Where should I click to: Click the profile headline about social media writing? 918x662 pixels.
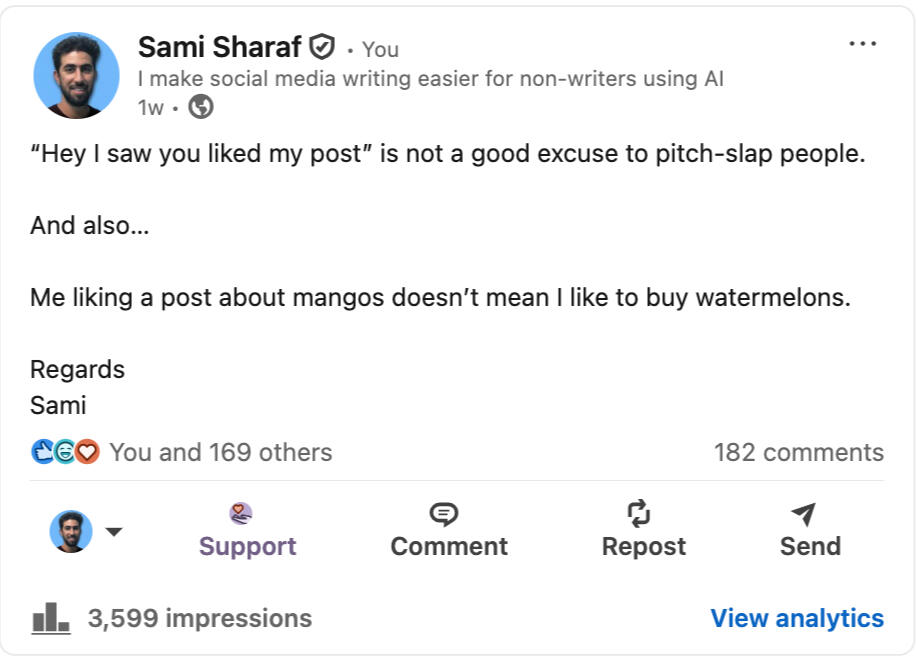coord(430,78)
